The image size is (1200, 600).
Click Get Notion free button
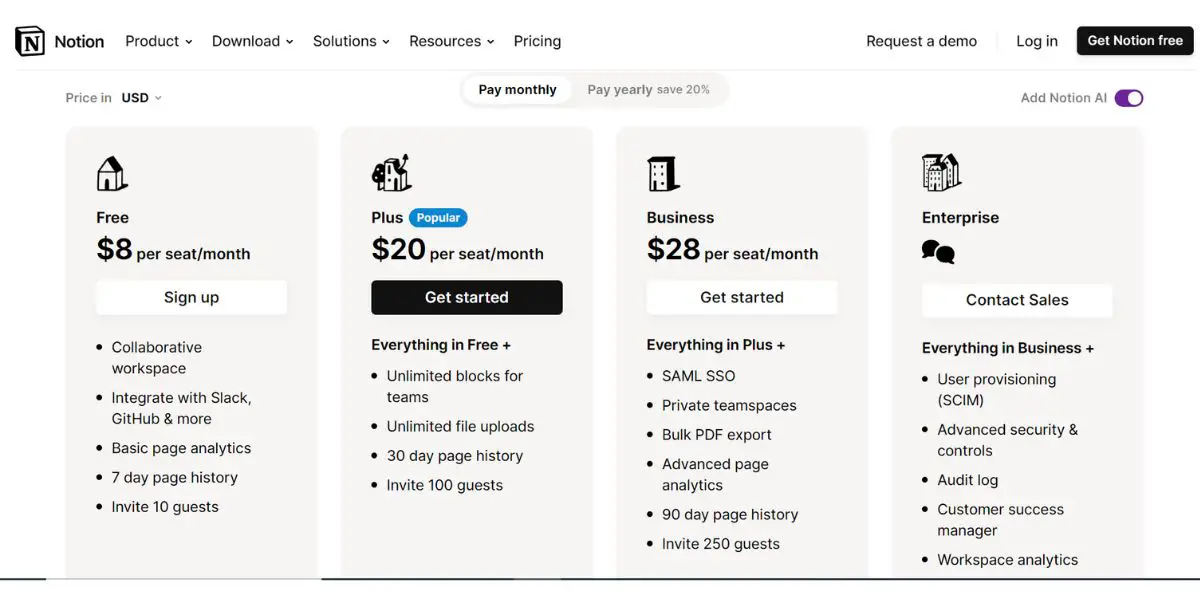[1135, 41]
